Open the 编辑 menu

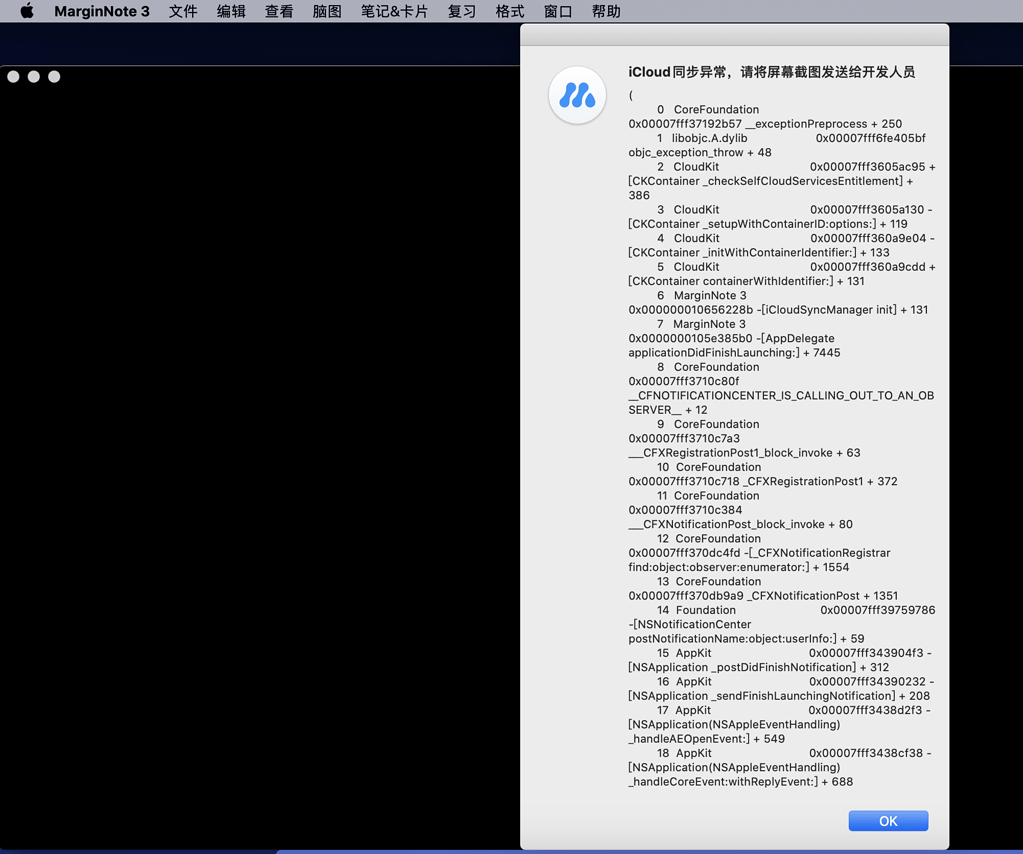pos(230,11)
